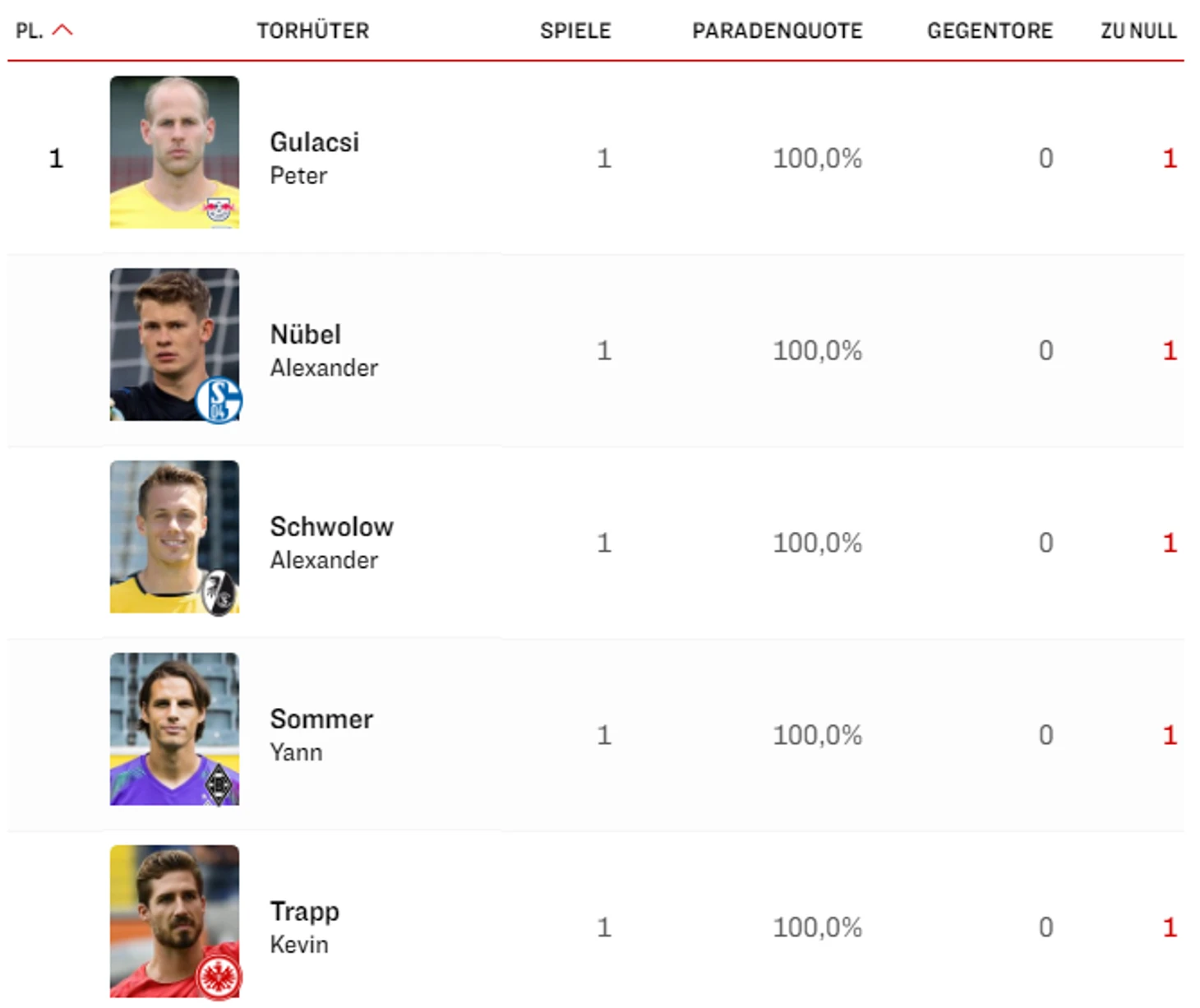Click the Schalke 04 badge on Nübel's photo

(219, 400)
